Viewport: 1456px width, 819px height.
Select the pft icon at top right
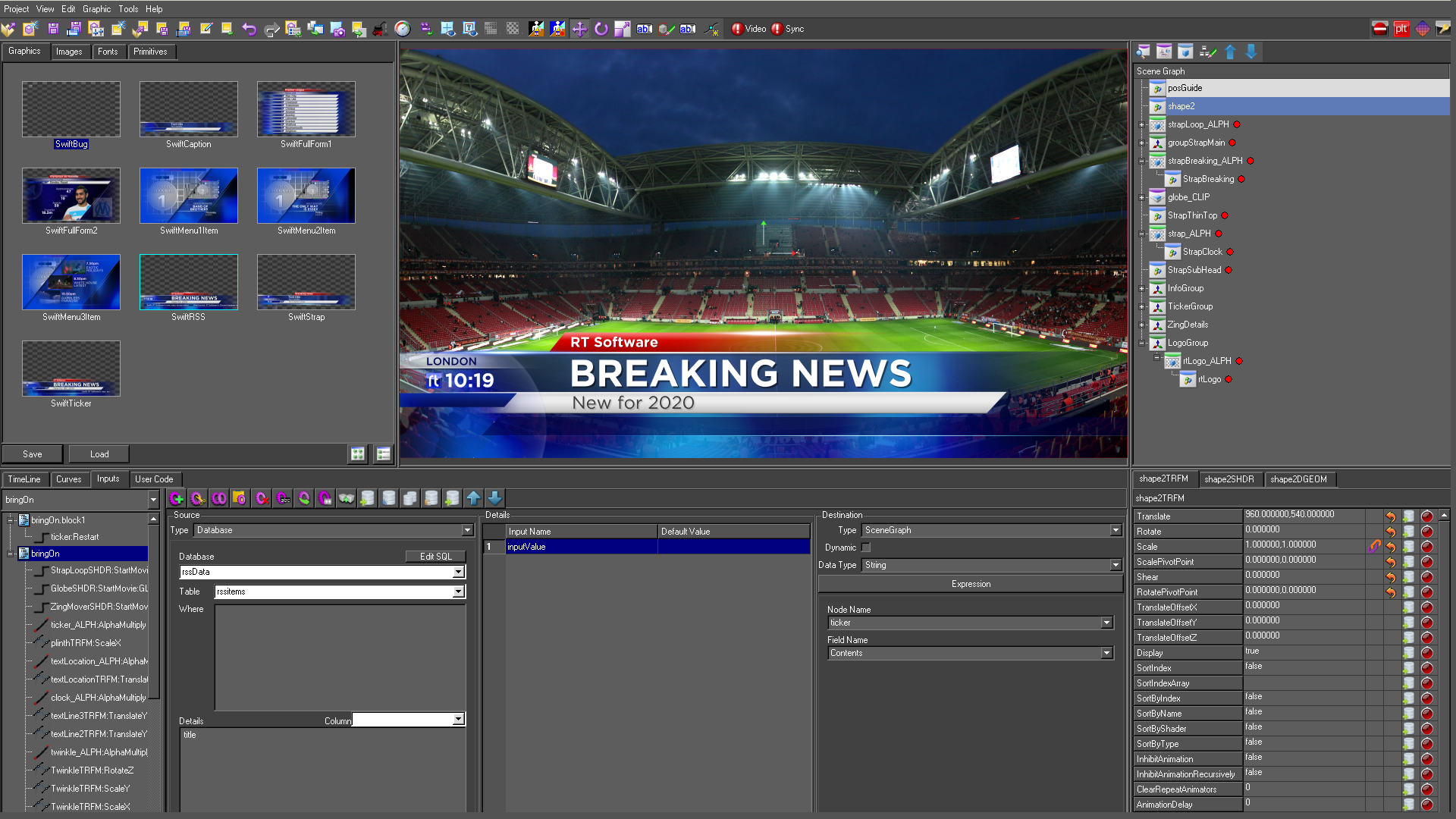pyautogui.click(x=1401, y=29)
